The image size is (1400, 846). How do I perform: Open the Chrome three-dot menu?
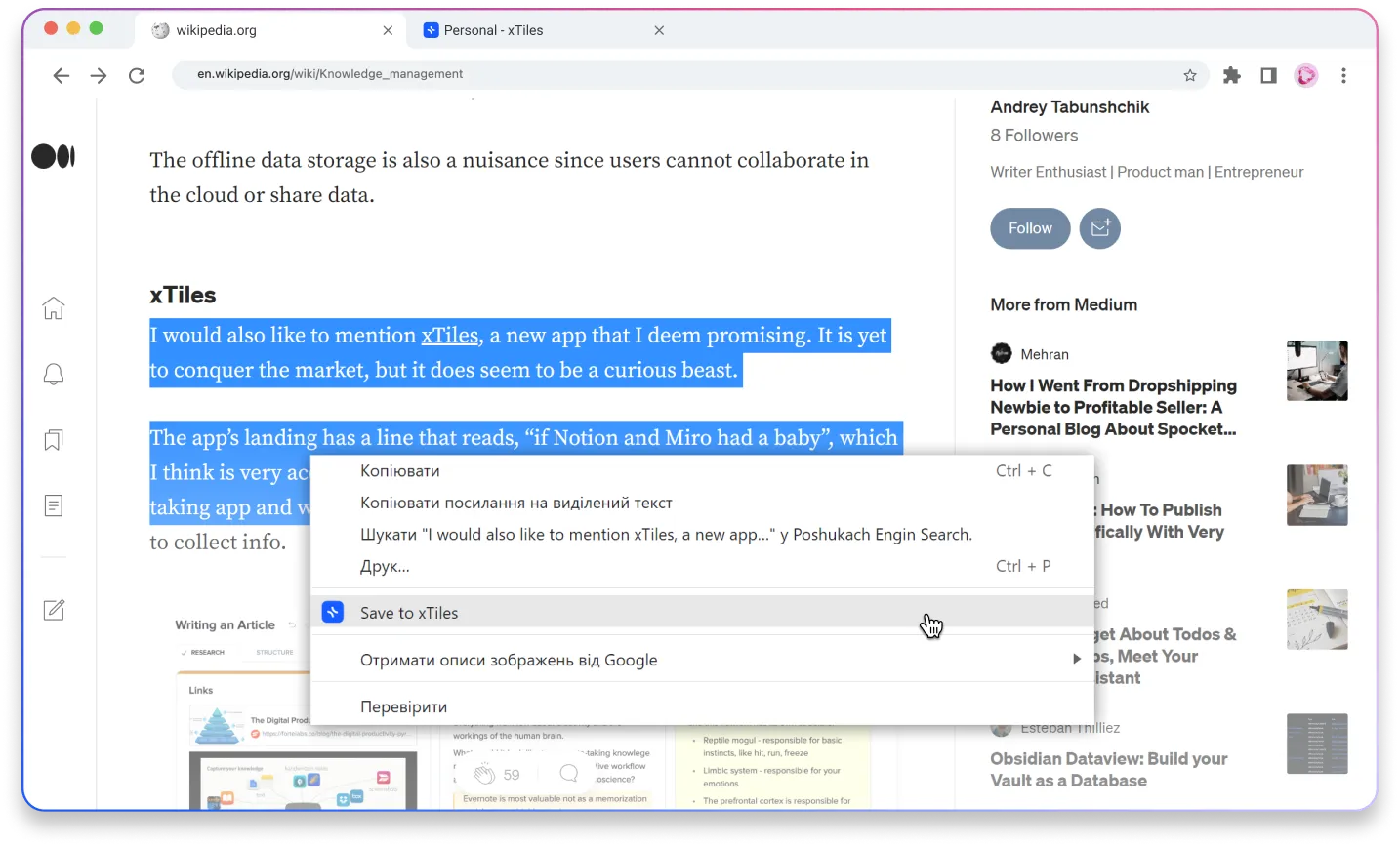(x=1344, y=75)
